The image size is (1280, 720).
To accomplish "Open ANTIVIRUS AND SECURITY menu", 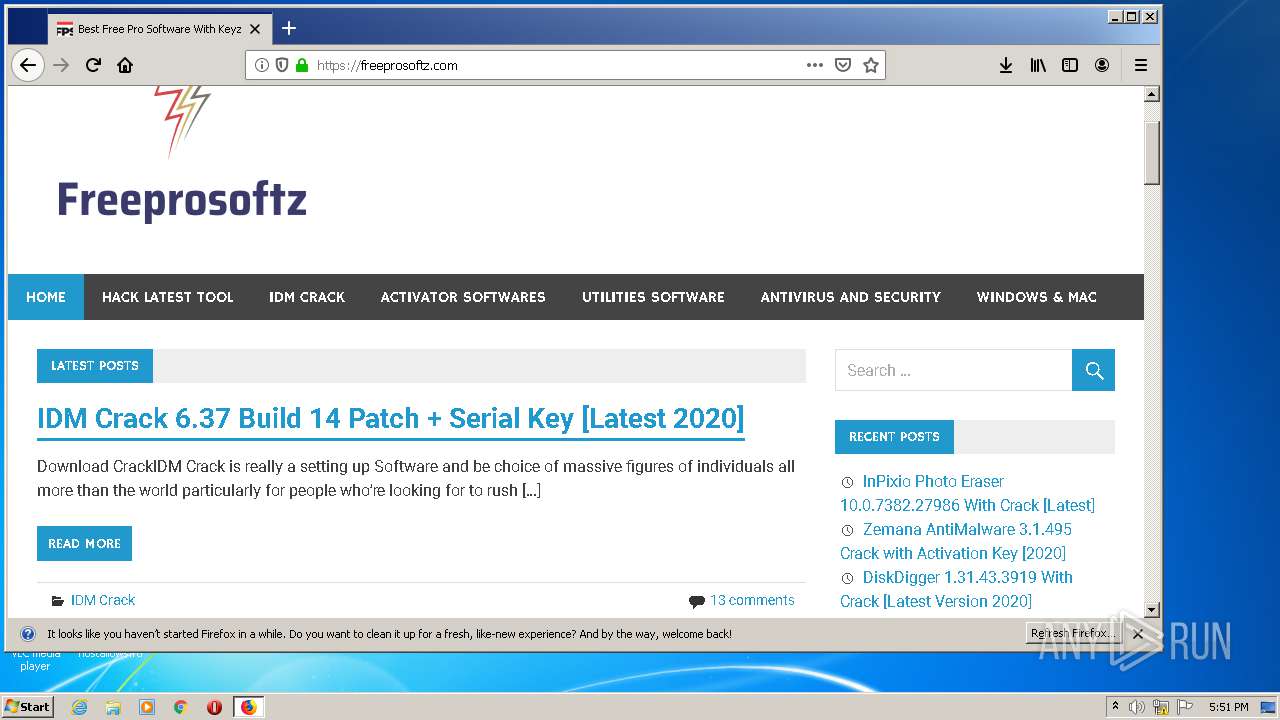I will pyautogui.click(x=851, y=297).
